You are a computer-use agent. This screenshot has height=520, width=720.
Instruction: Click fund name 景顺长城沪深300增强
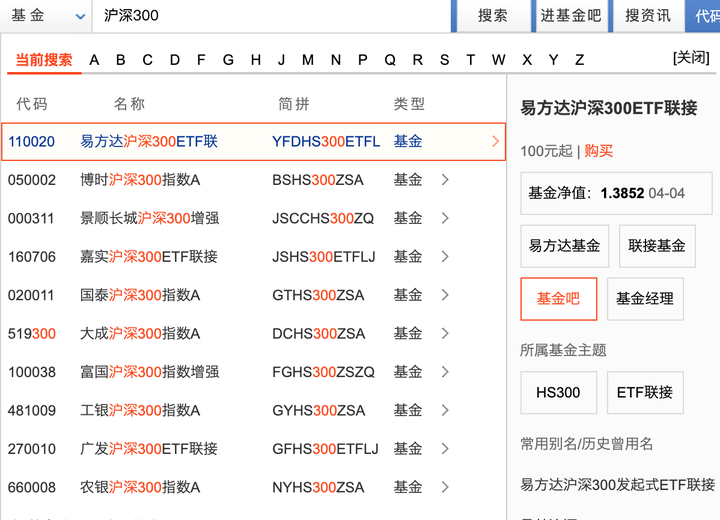click(x=150, y=218)
